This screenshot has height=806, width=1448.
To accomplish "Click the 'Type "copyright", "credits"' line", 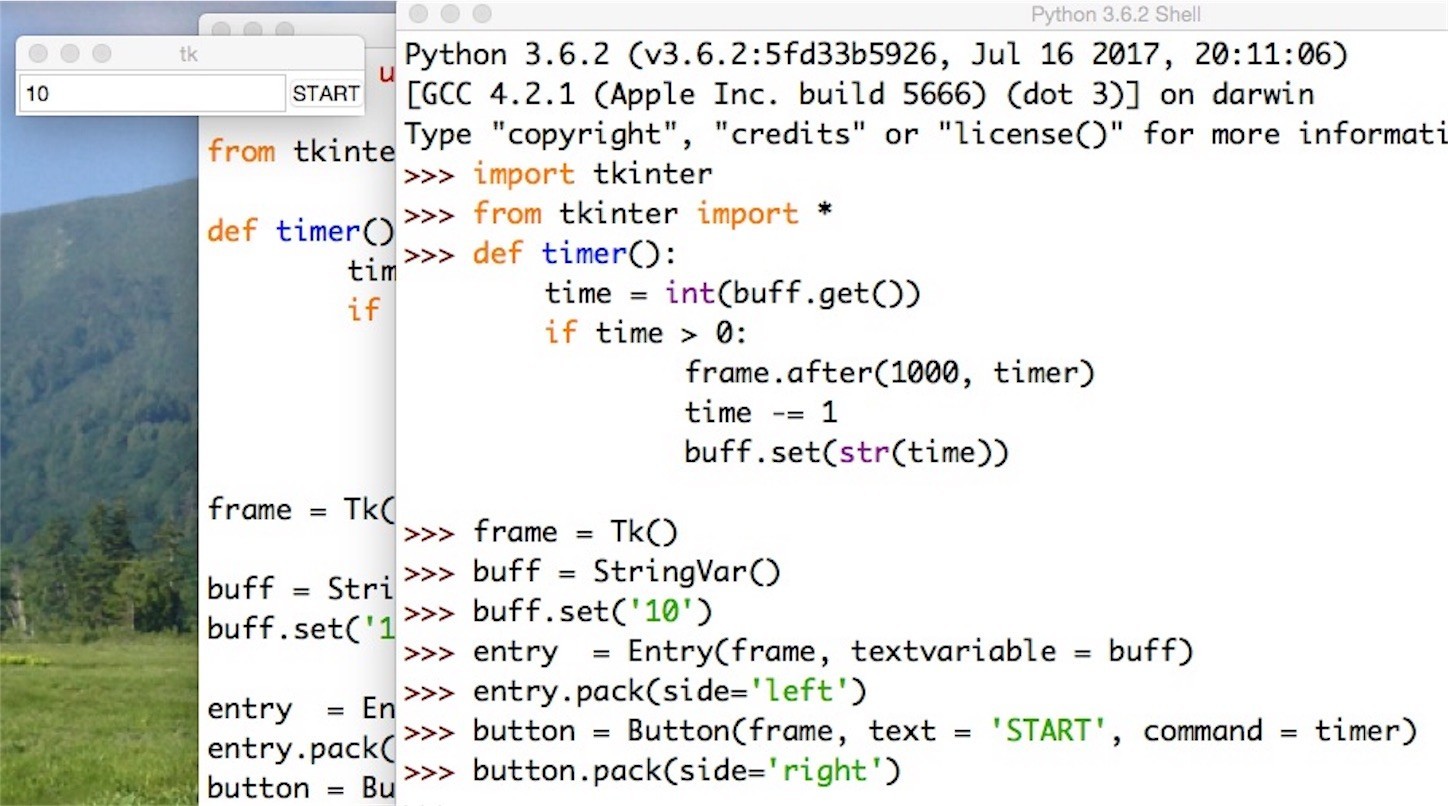I will pyautogui.click(x=925, y=134).
